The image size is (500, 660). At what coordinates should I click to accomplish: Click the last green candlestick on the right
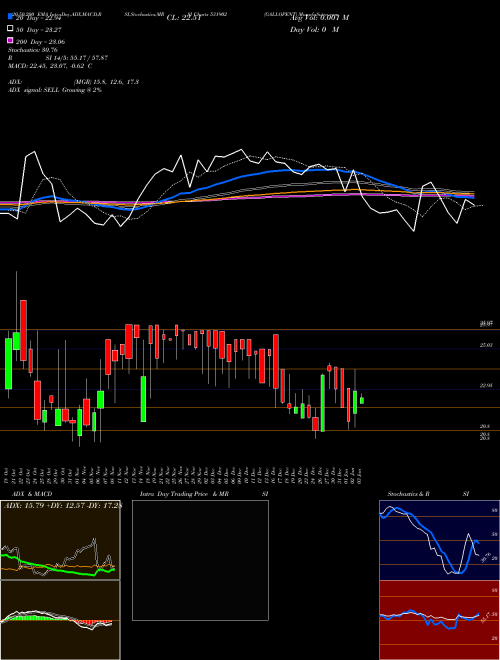(362, 400)
